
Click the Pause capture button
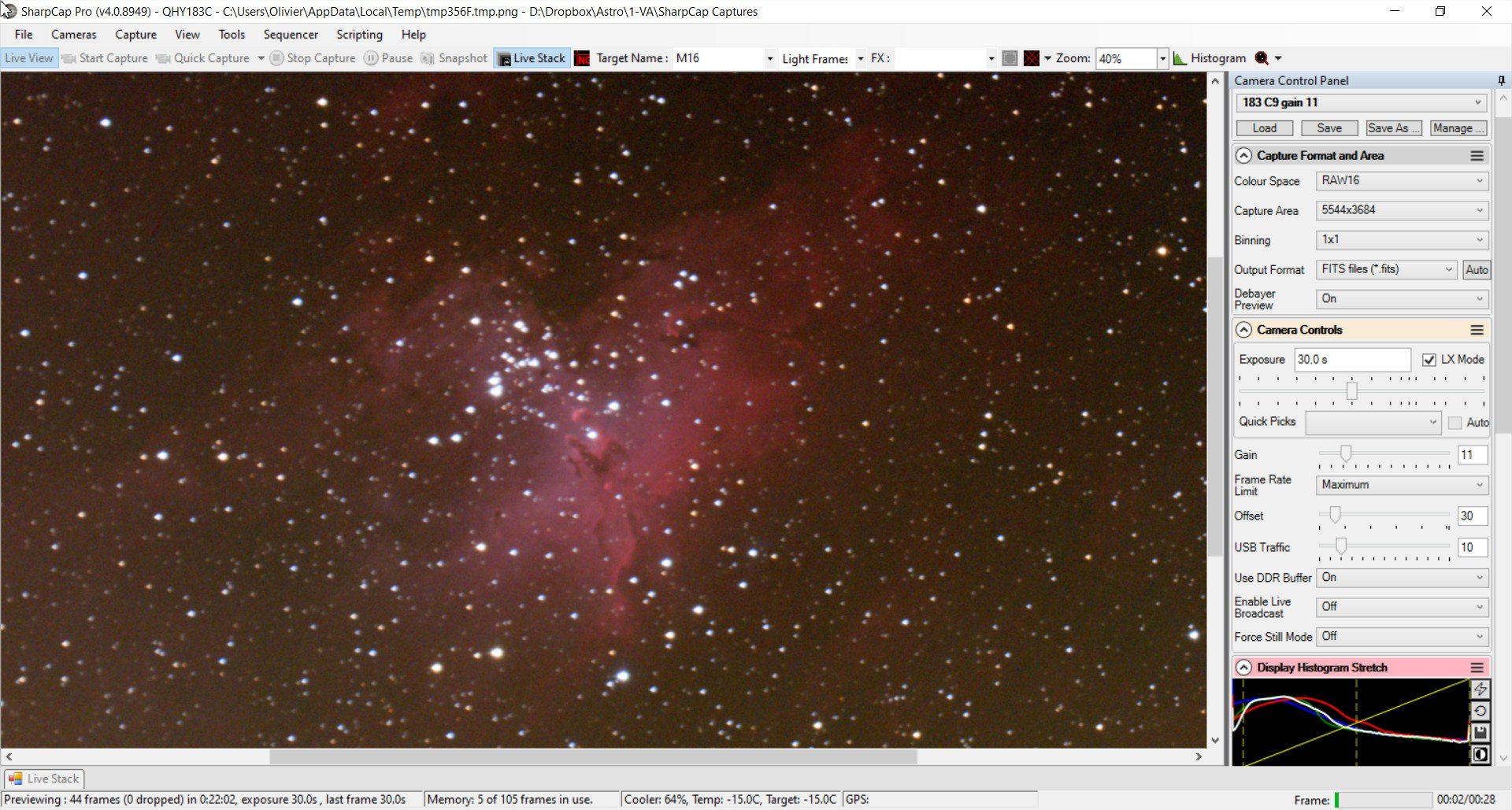pyautogui.click(x=388, y=58)
